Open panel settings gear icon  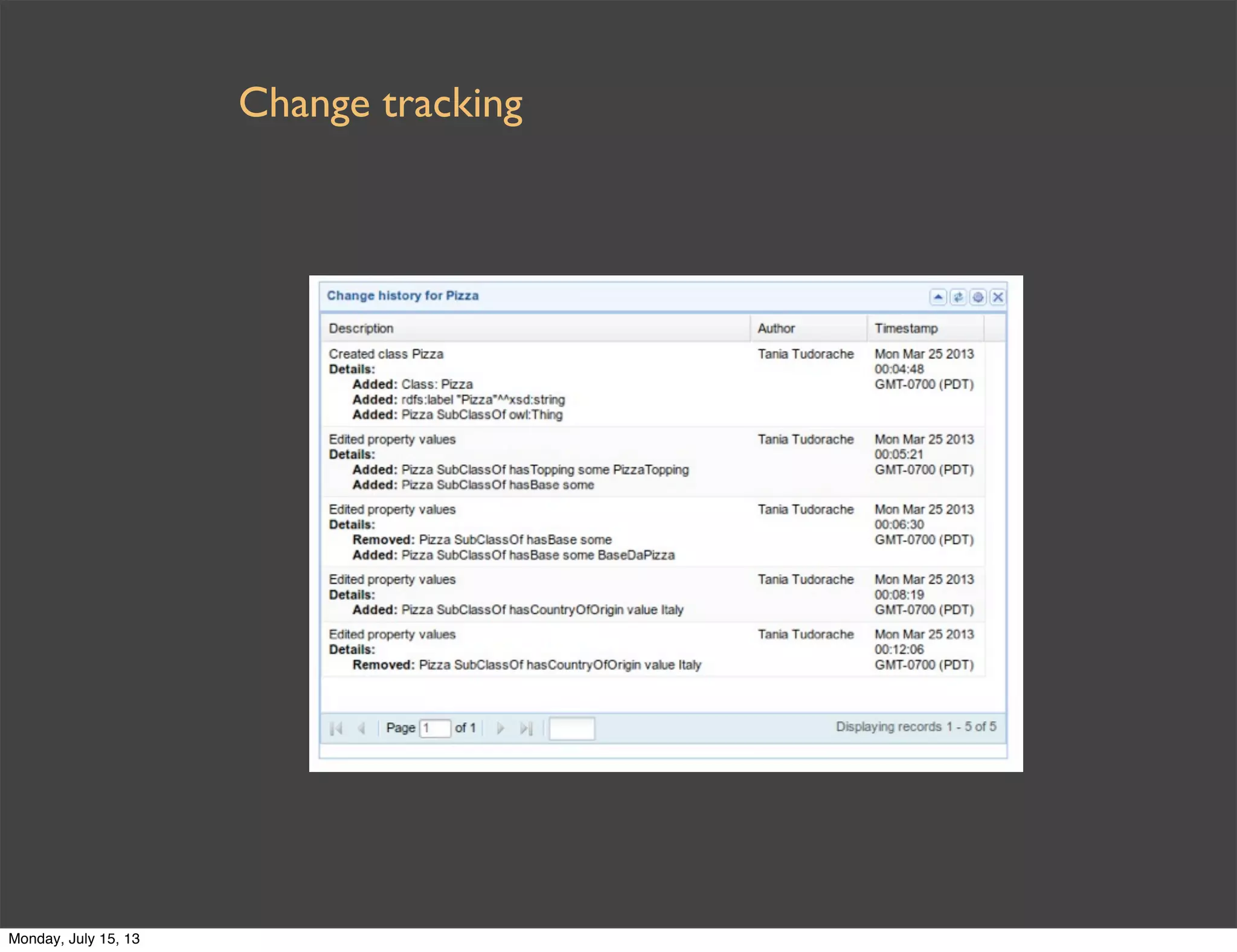click(978, 297)
